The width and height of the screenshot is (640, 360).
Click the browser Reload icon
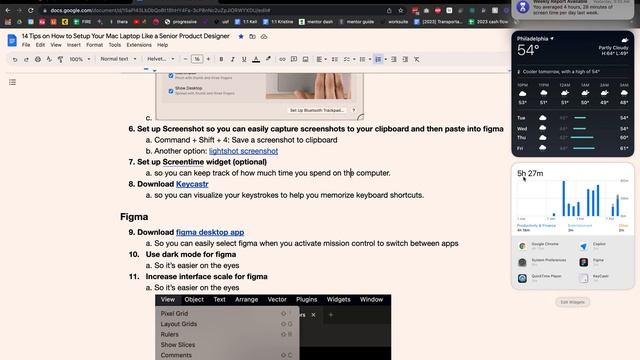point(31,10)
